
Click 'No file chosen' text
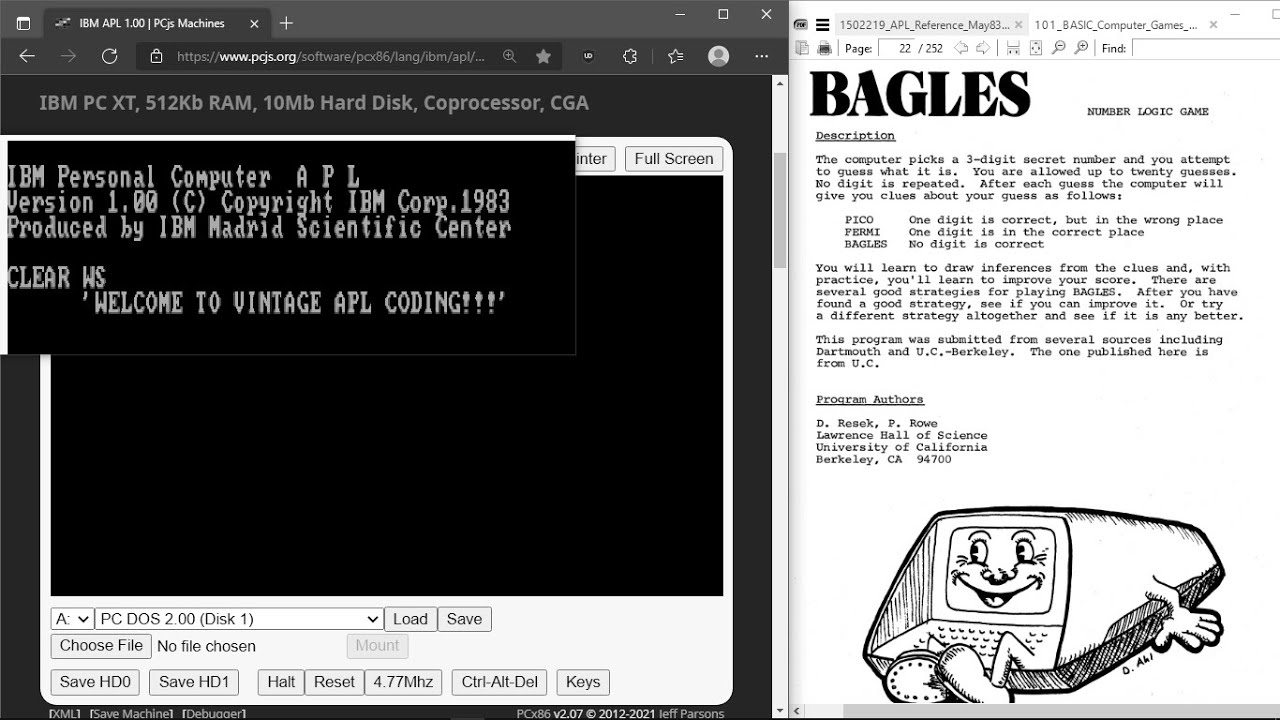[x=206, y=646]
